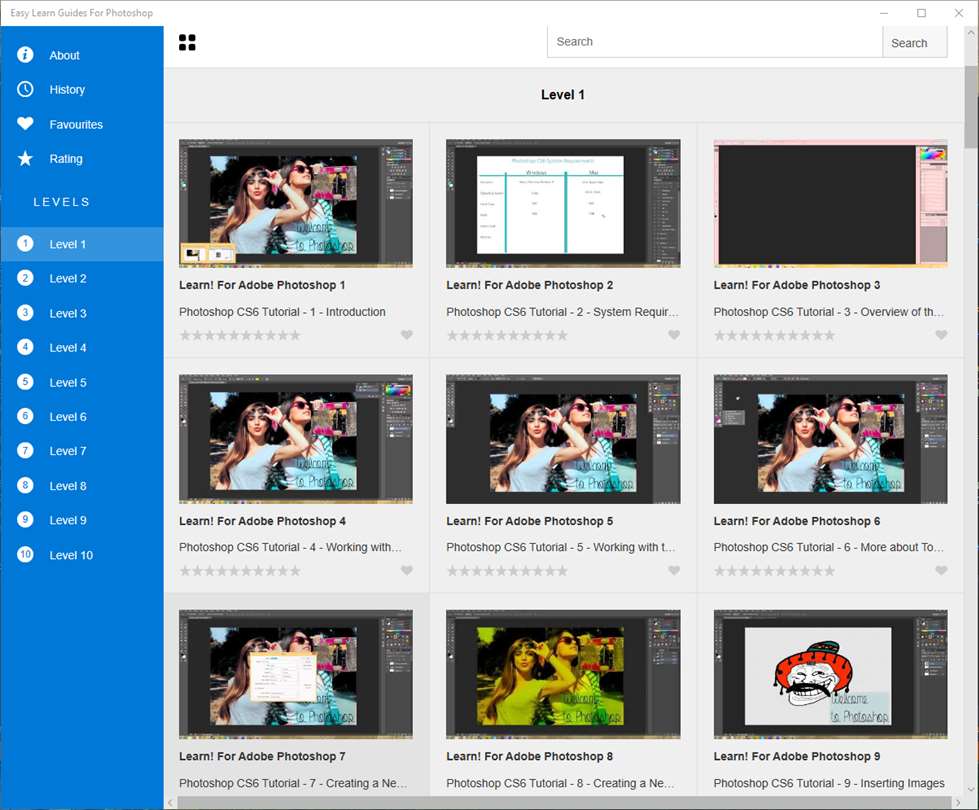Click the Level 5 number badge
This screenshot has height=810, width=979.
pyautogui.click(x=25, y=382)
